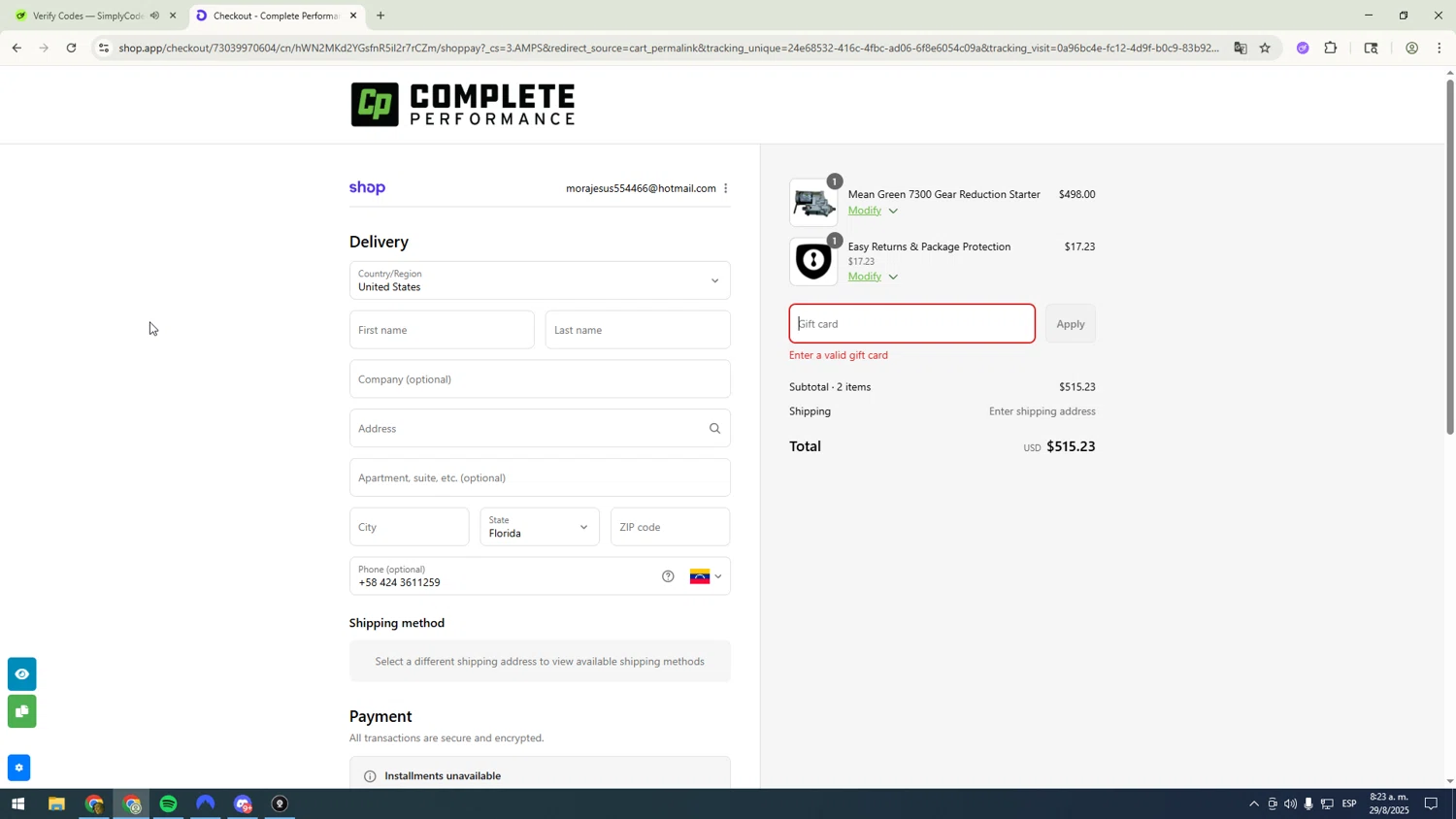Open the browser profile icon
The width and height of the screenshot is (1456, 819).
pyautogui.click(x=1411, y=48)
